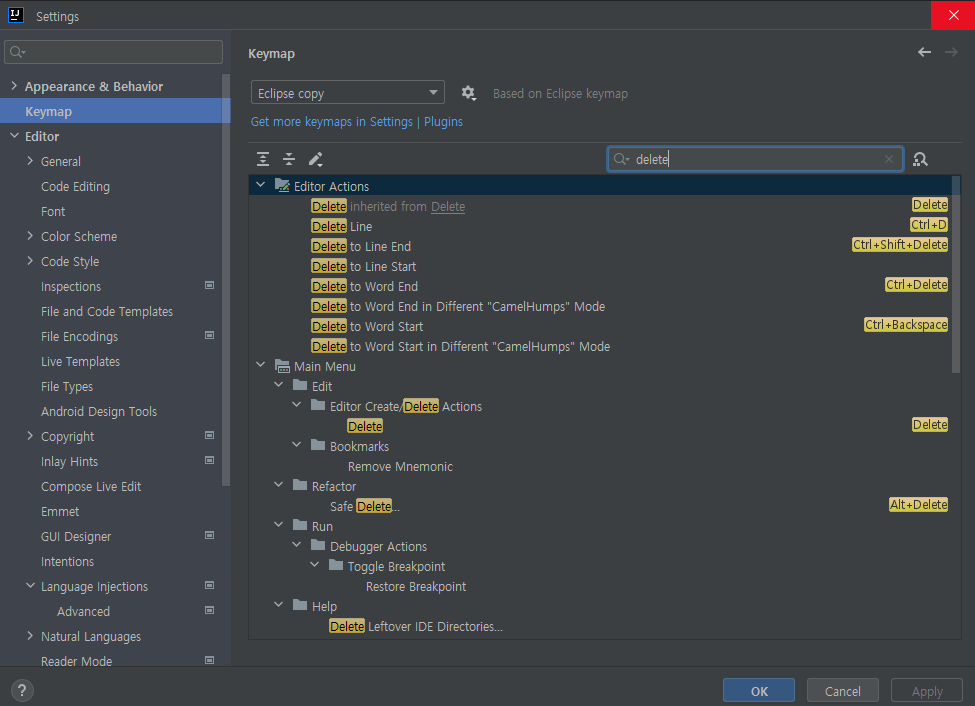Image resolution: width=975 pixels, height=706 pixels.
Task: Click the keymap tree vertical scrollbar
Action: tap(956, 274)
